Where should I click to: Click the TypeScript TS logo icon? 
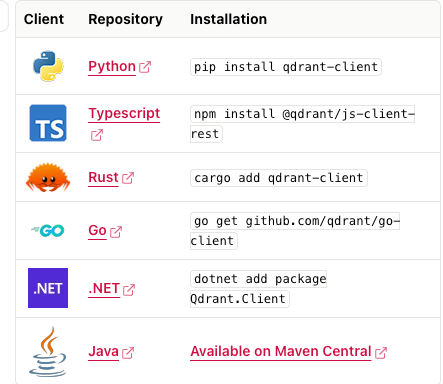tap(48, 123)
